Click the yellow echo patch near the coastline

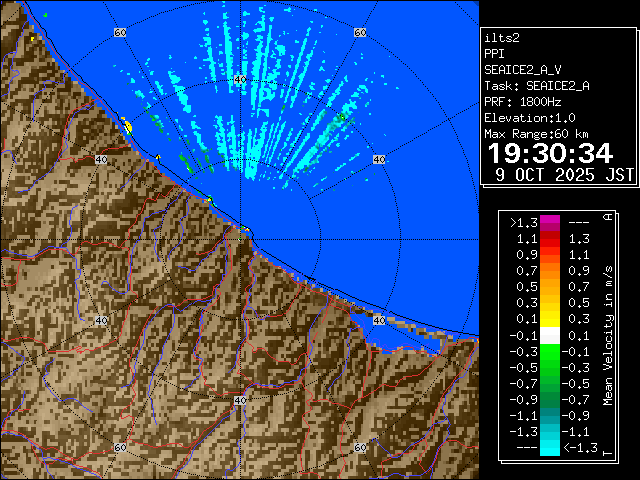point(127,126)
